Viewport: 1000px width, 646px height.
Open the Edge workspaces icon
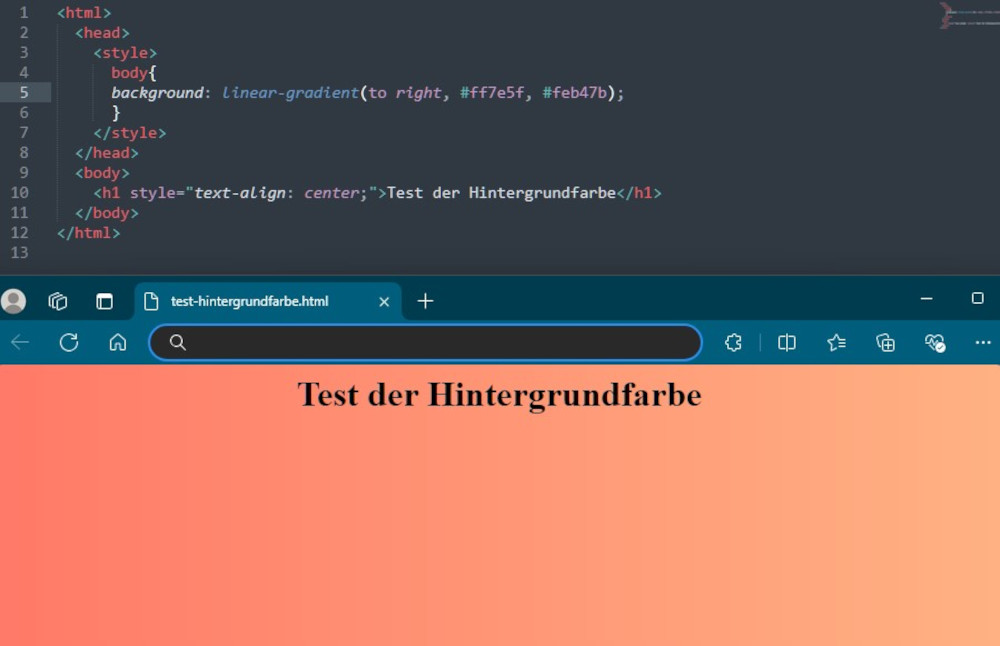[58, 301]
